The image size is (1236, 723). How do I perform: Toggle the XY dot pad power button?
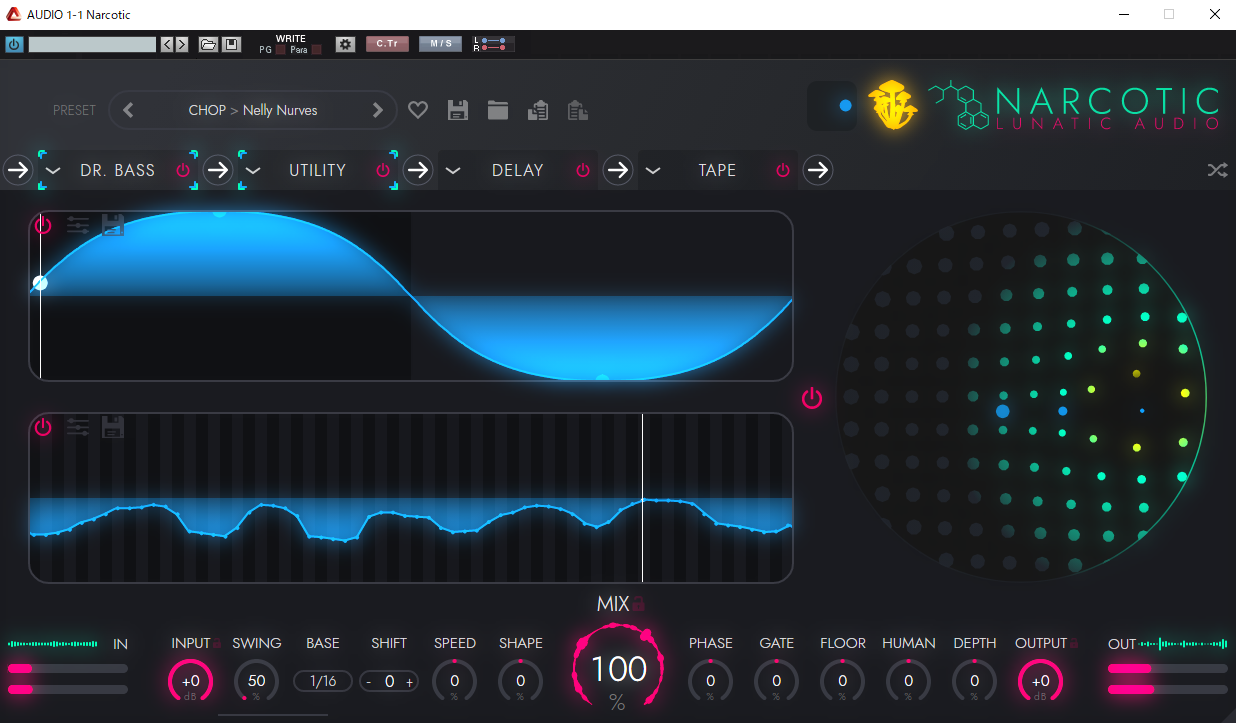click(x=812, y=399)
